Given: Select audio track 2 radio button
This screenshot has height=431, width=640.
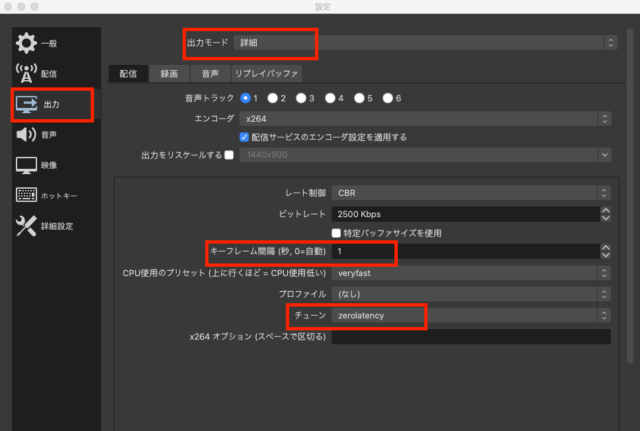Looking at the screenshot, I should click(x=272, y=98).
